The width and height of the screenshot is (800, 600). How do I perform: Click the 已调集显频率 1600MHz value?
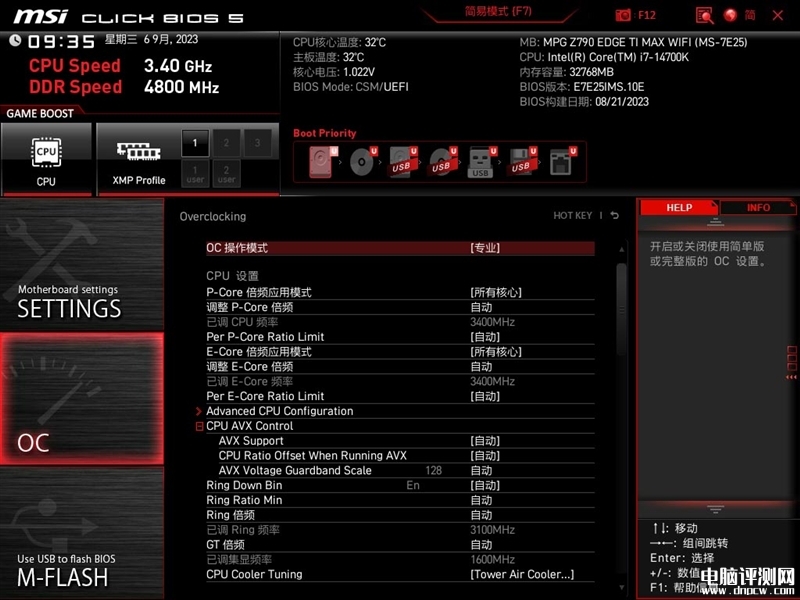(x=492, y=559)
